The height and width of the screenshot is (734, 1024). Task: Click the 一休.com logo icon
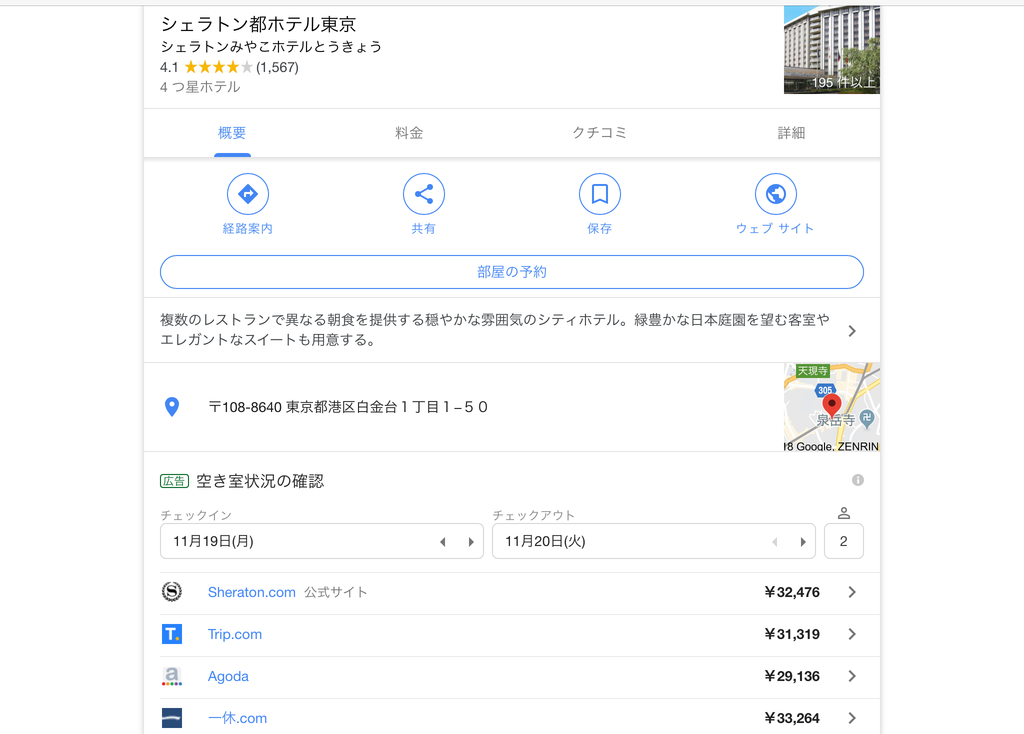coord(172,718)
